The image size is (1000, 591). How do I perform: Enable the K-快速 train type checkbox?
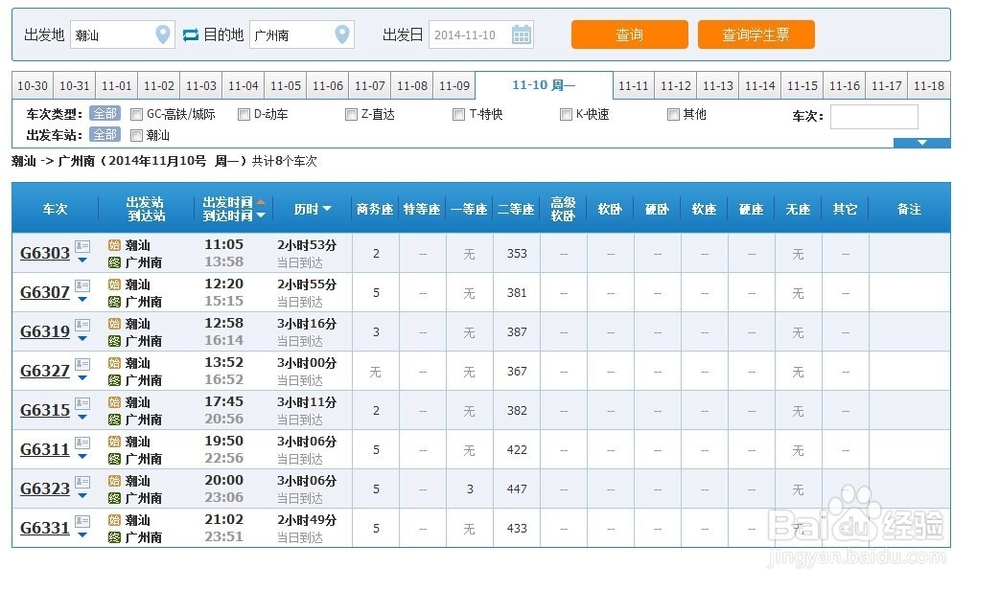(566, 114)
